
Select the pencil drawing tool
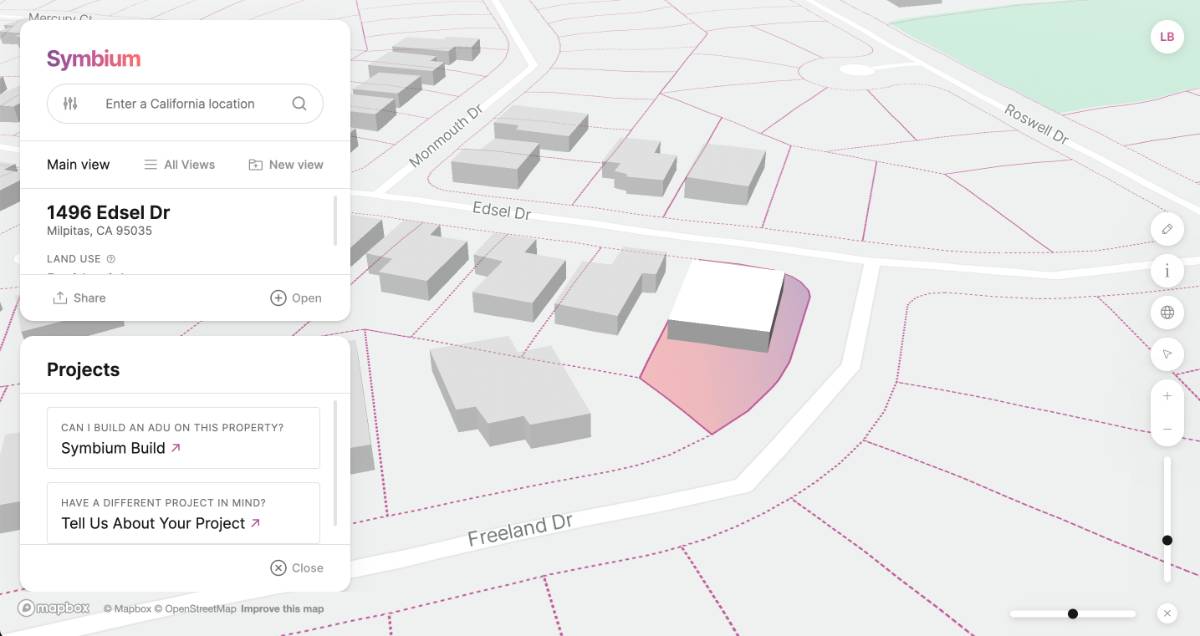(x=1167, y=229)
